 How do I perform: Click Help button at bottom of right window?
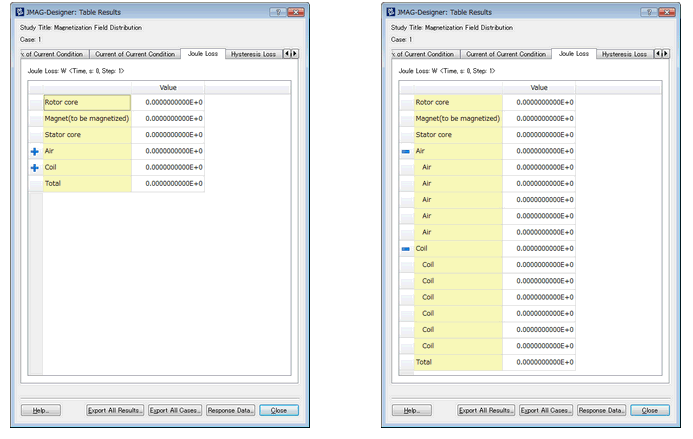tap(405, 410)
